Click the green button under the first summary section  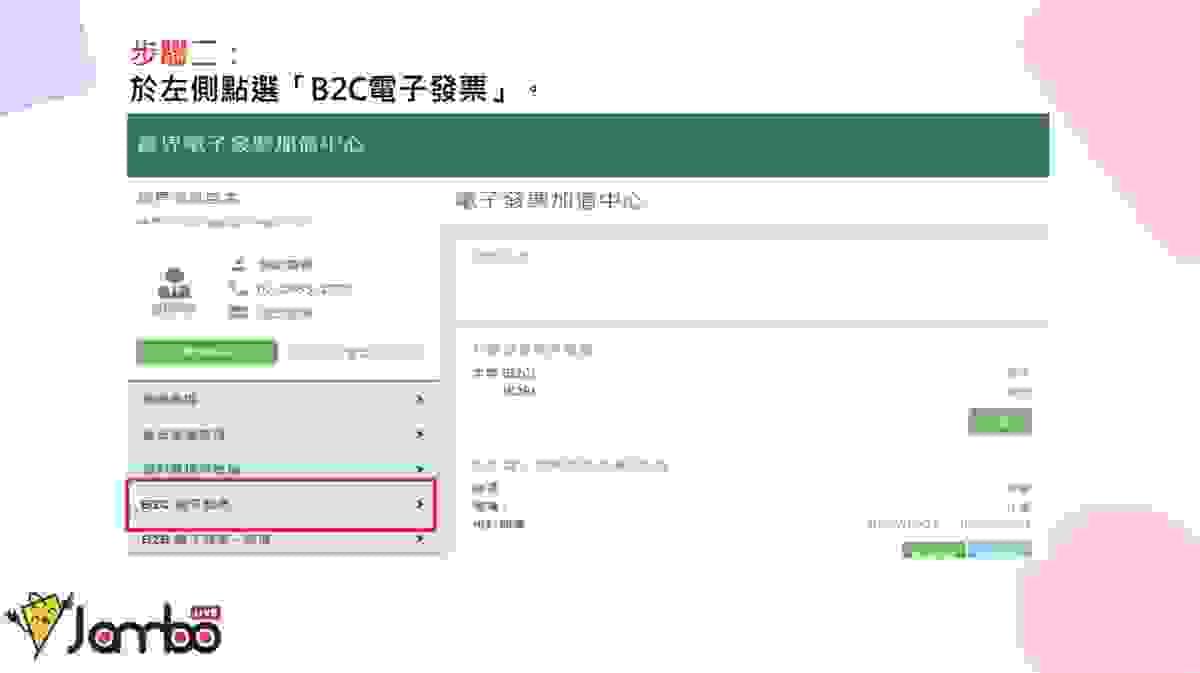[999, 421]
